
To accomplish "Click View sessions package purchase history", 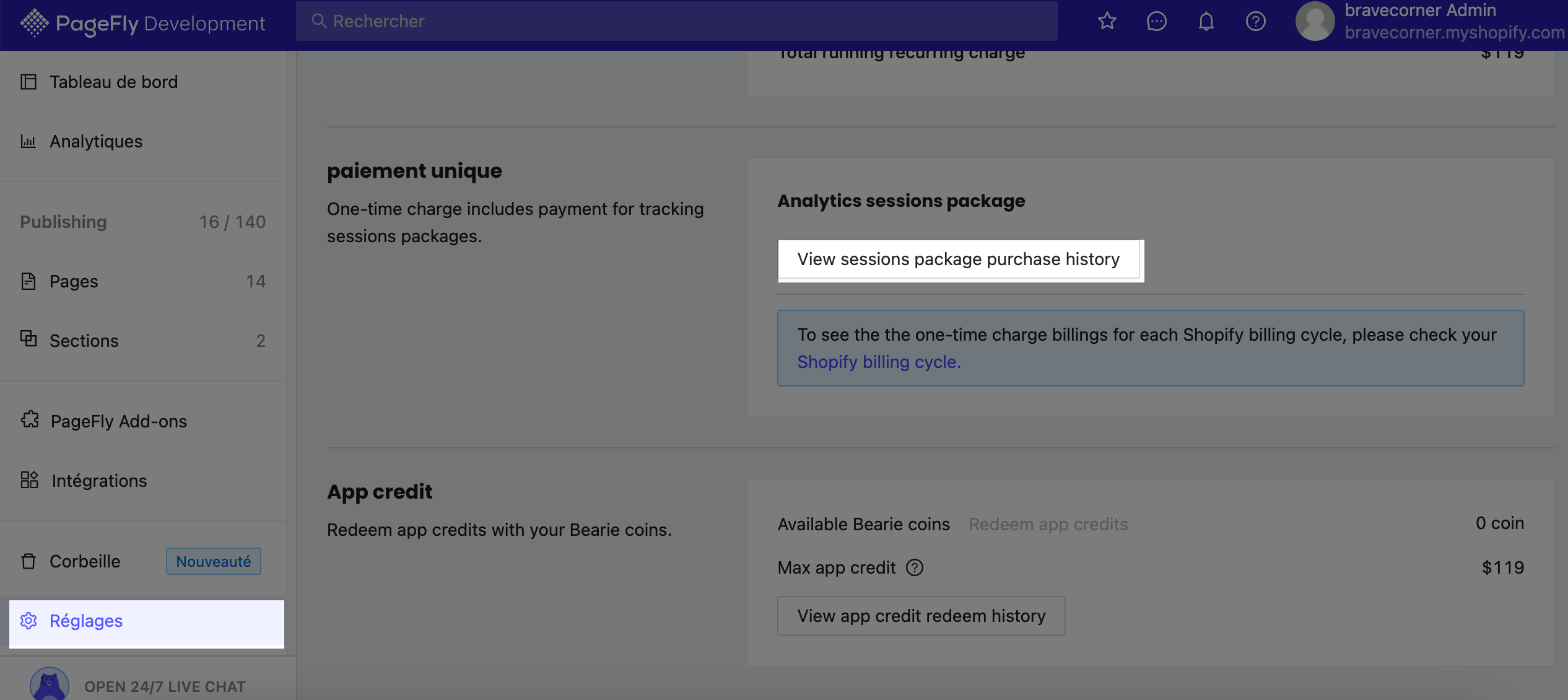I will pos(959,260).
